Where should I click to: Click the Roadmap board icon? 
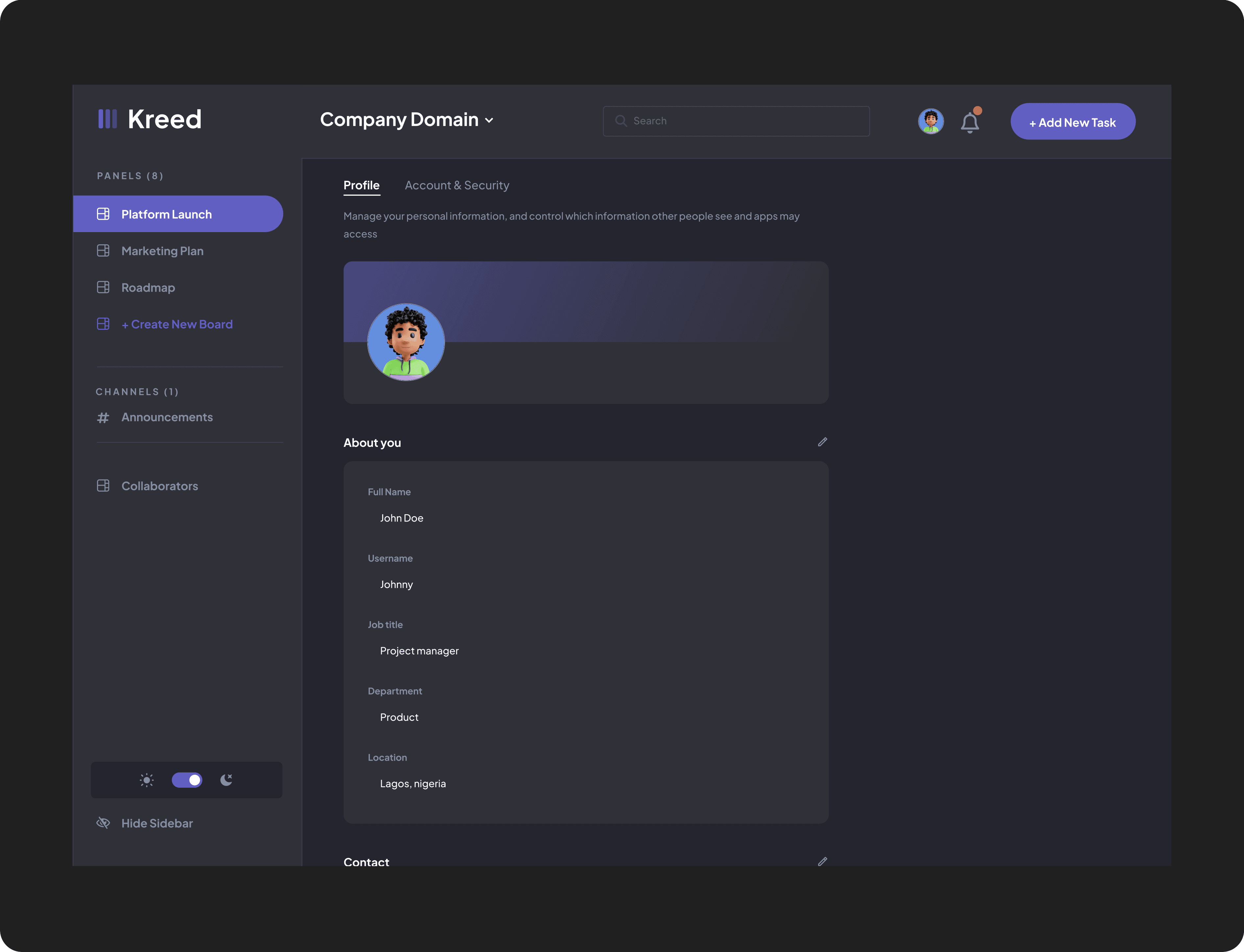pyautogui.click(x=103, y=287)
